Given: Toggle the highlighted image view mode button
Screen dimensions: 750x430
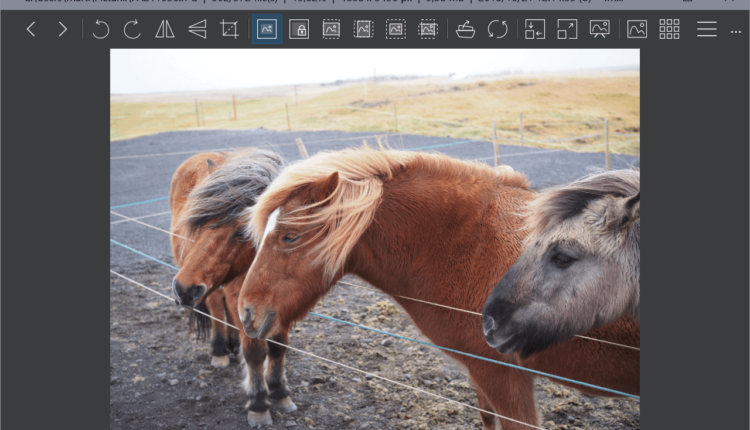Looking at the screenshot, I should tap(267, 30).
